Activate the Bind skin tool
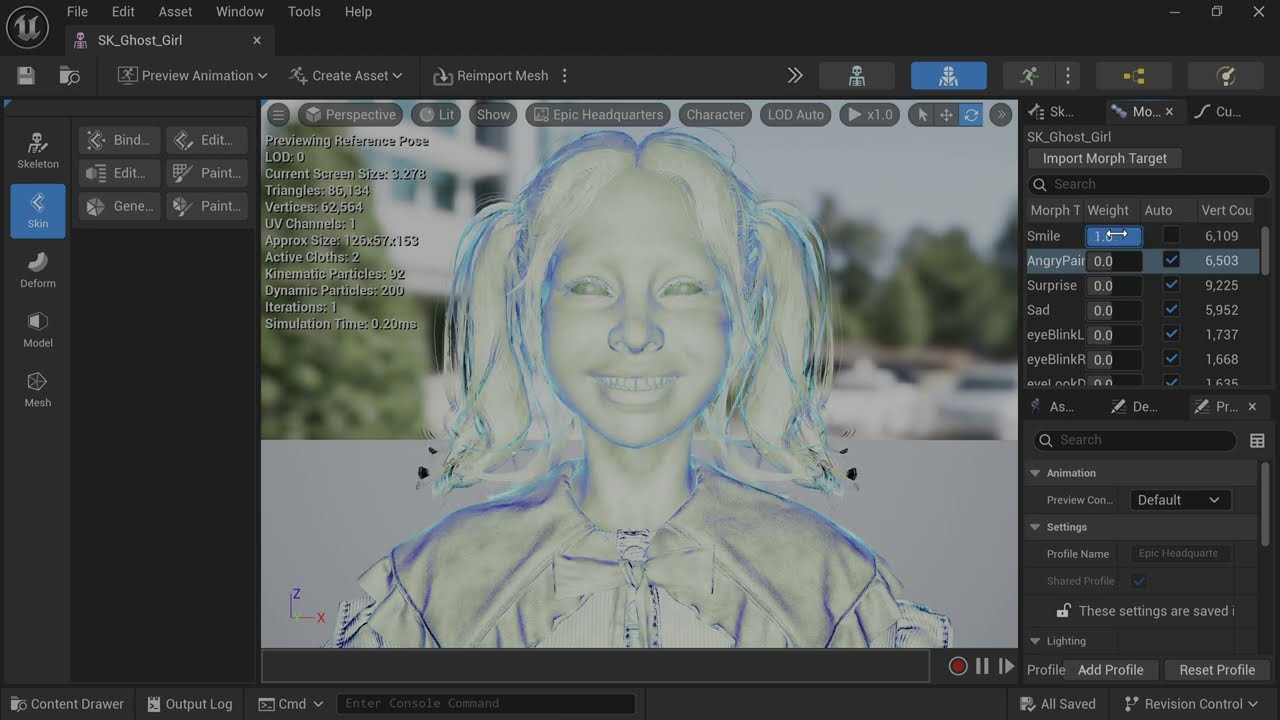This screenshot has height=720, width=1280. point(120,140)
